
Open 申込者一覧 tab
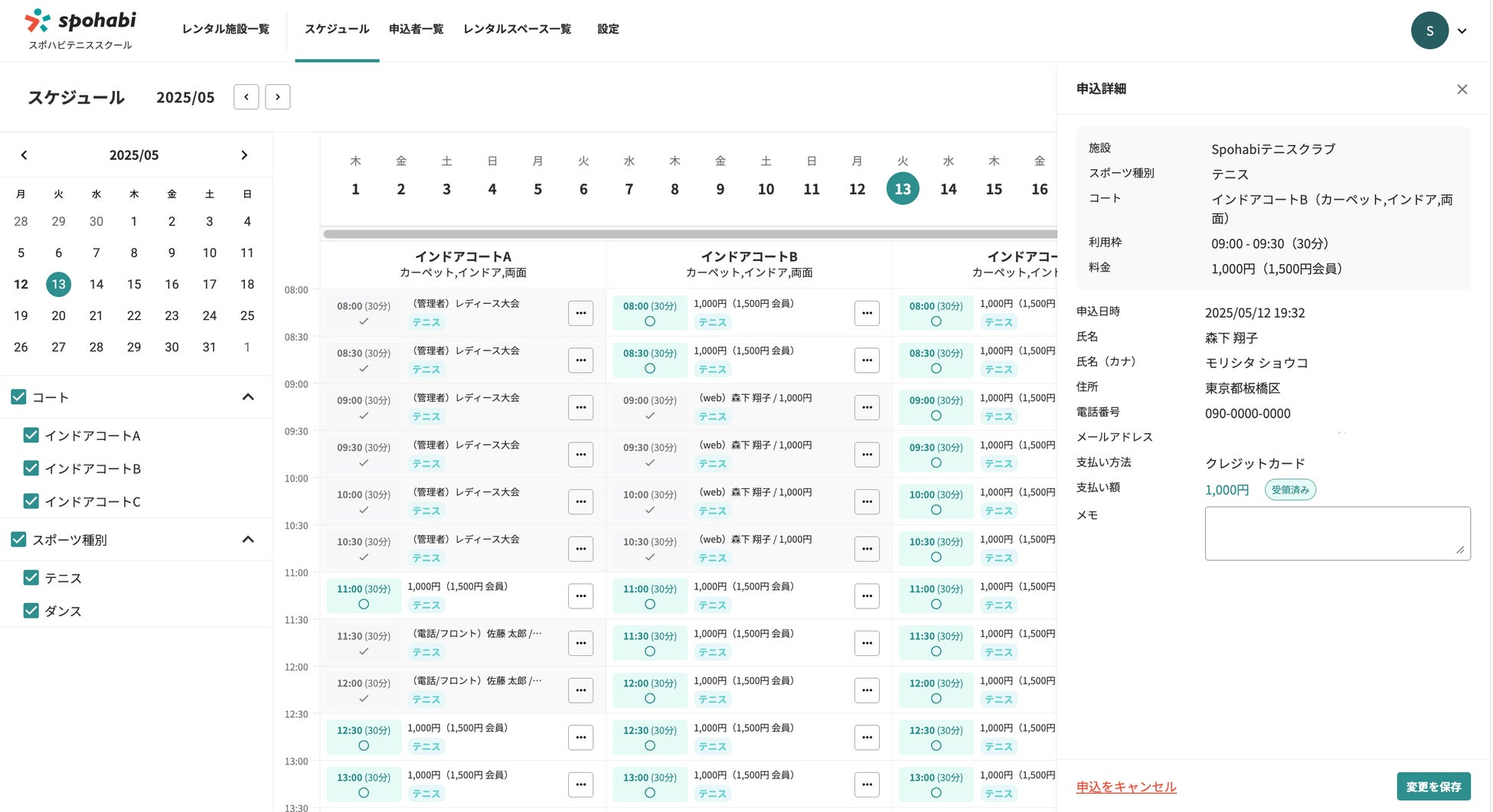[416, 29]
